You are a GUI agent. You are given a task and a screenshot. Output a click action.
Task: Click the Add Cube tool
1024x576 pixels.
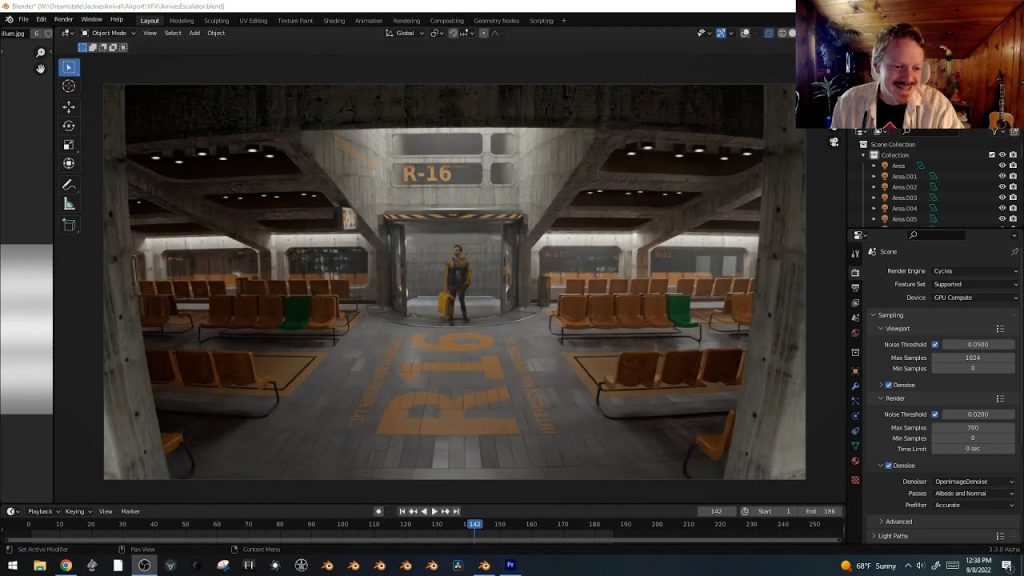point(69,225)
